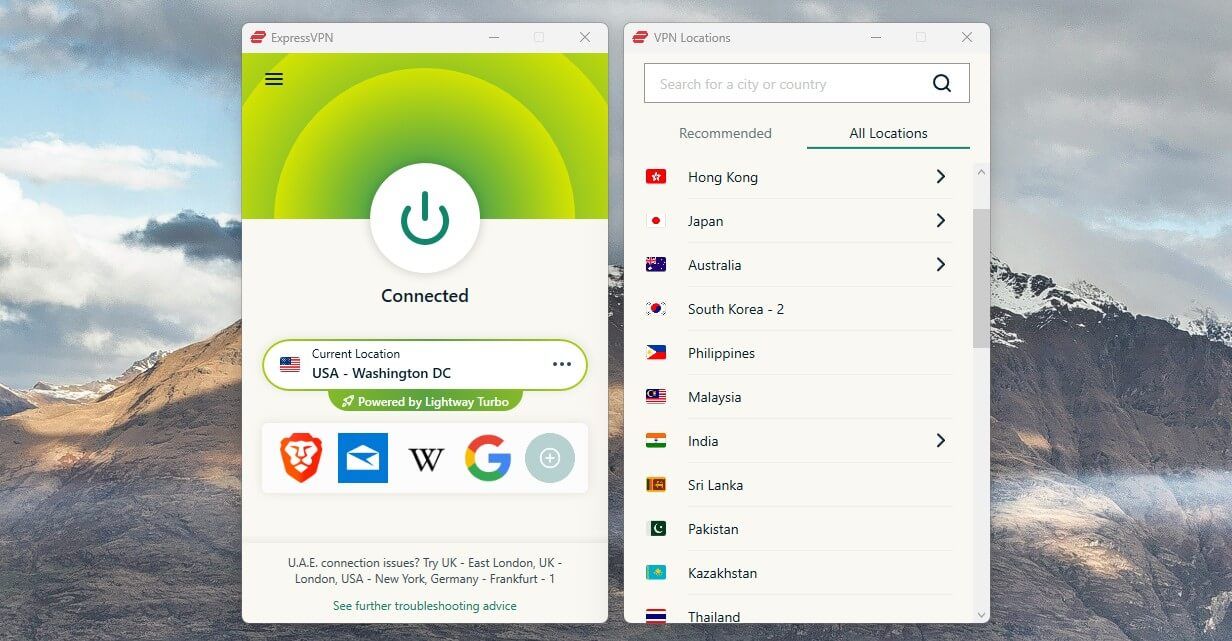The image size is (1232, 641).
Task: Click the USA flag in Current Location
Action: 290,365
